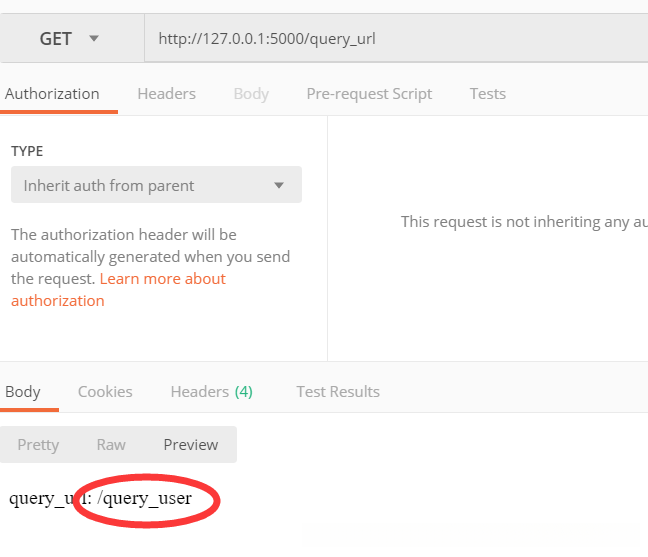This screenshot has height=557, width=648.
Task: Select the response Body tab
Action: pos(23,392)
